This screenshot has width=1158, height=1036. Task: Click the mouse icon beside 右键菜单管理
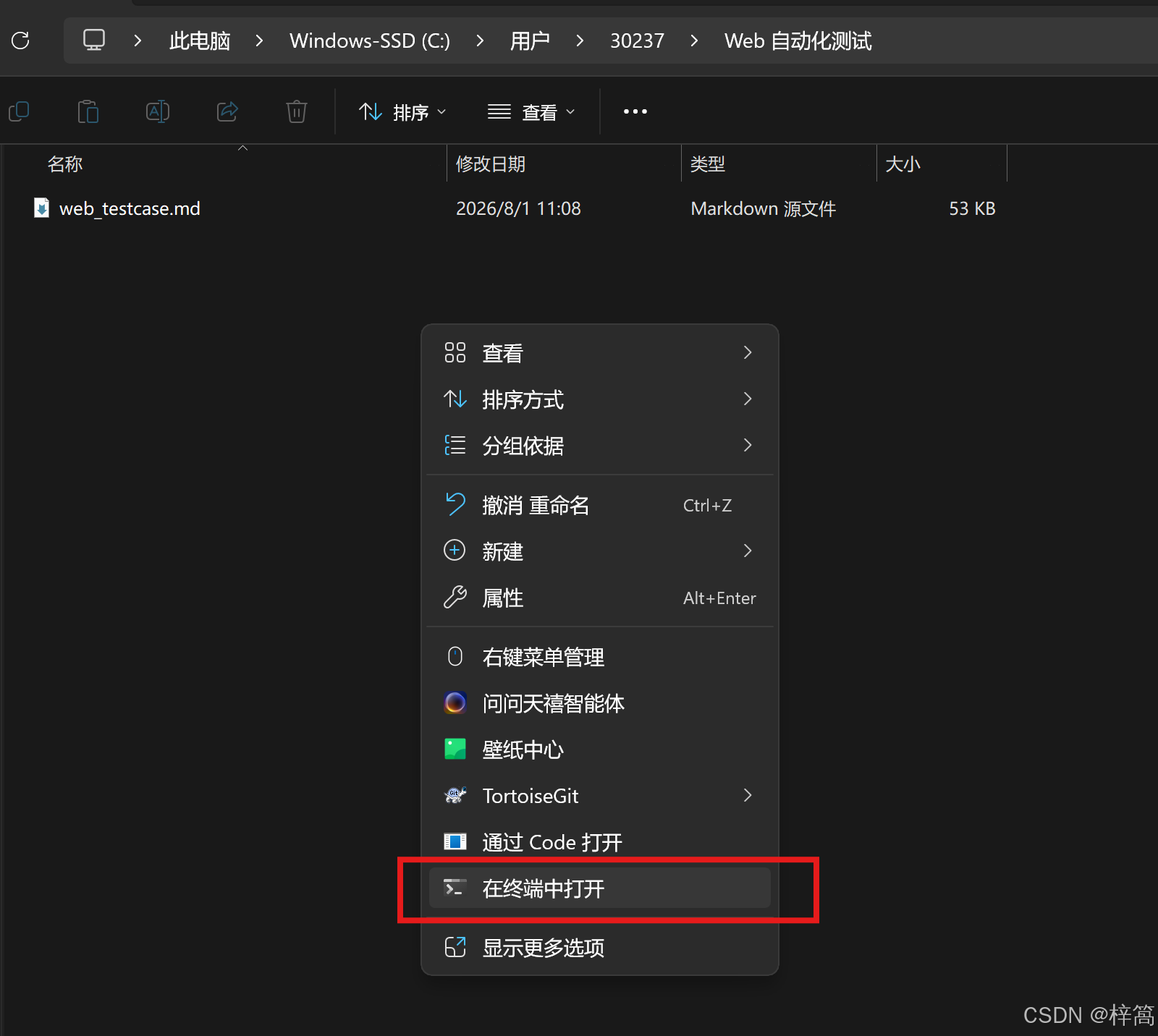coord(455,656)
